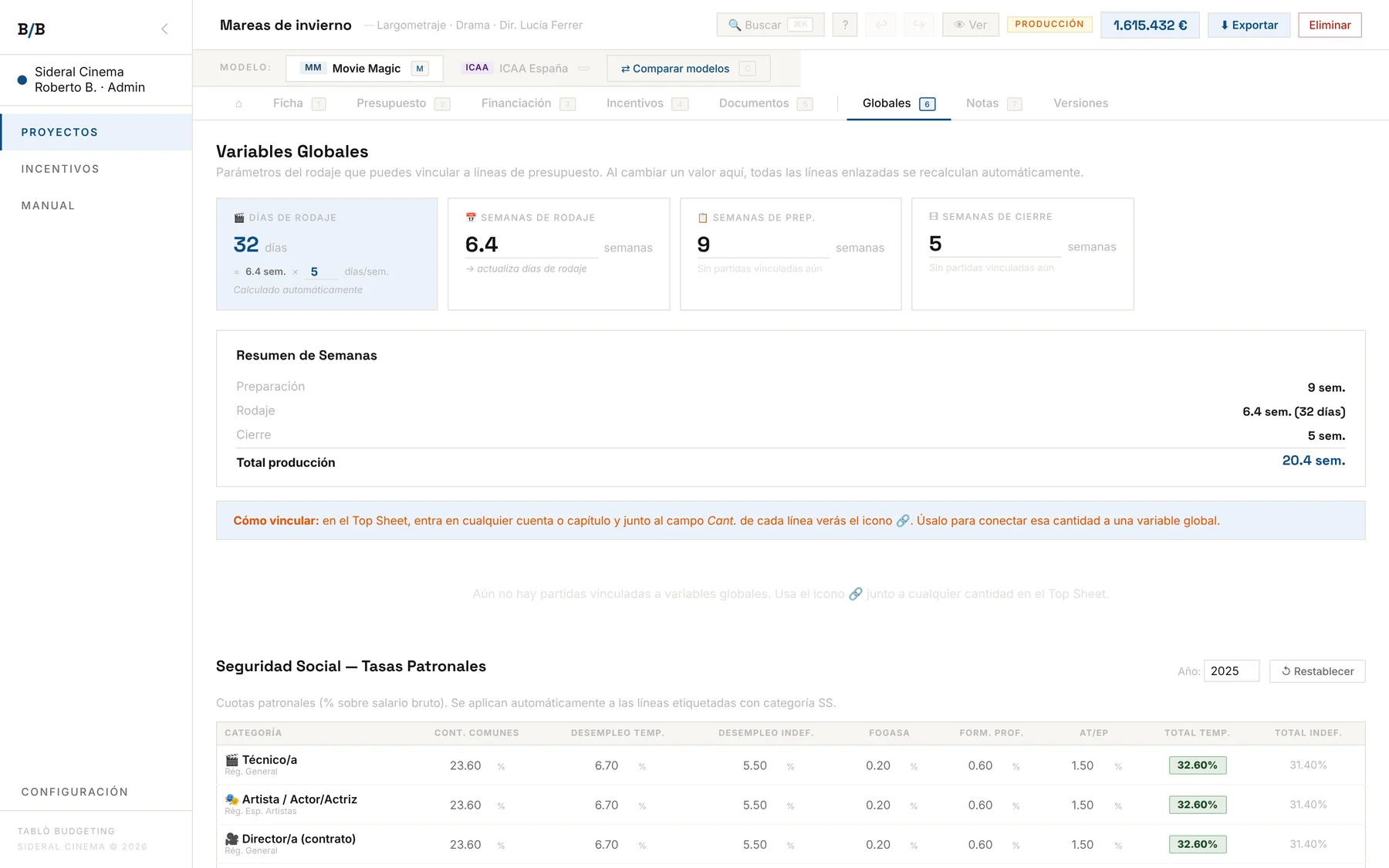Open Incentivos in the left sidebar
Viewport: 1389px width, 868px height.
click(96, 169)
